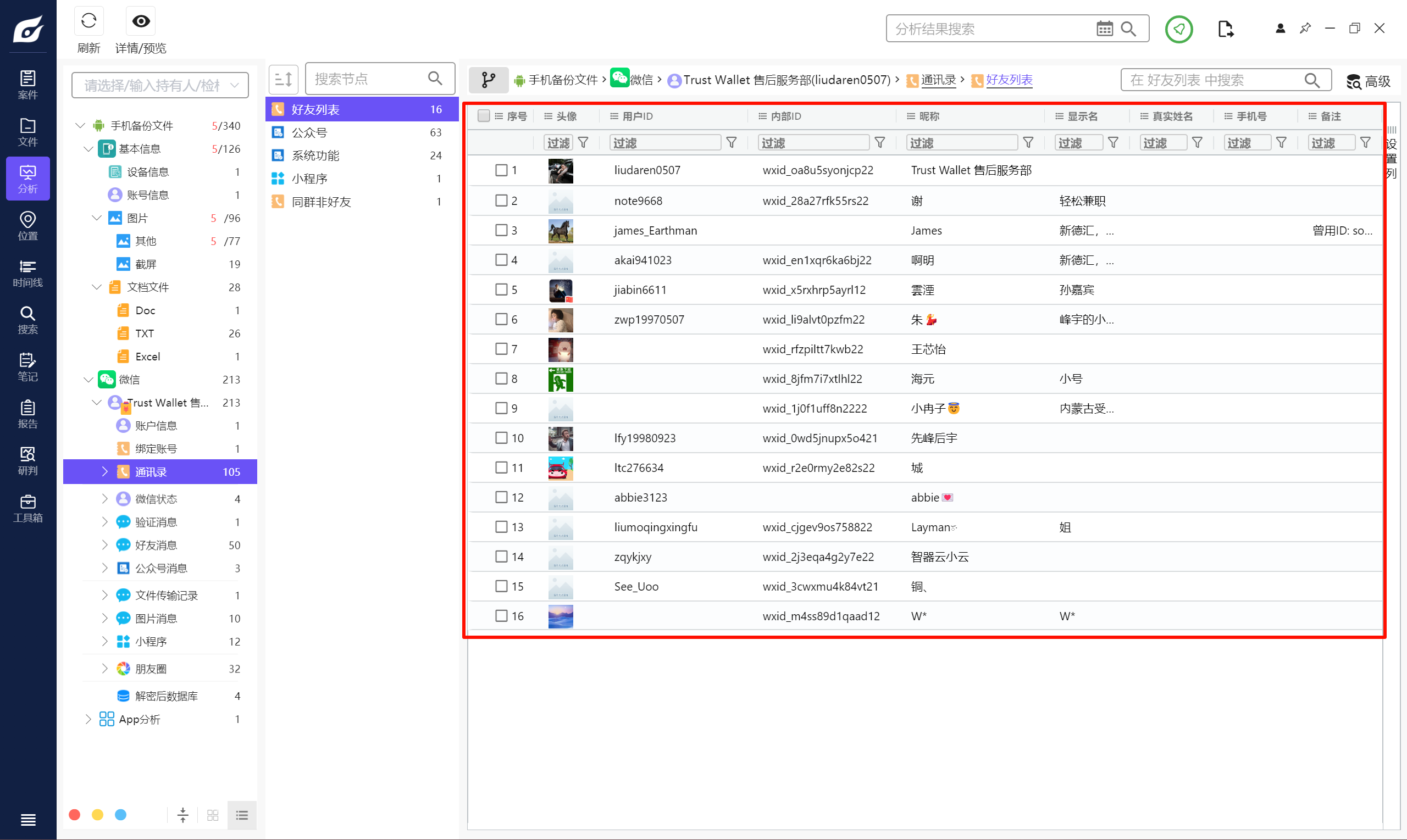Screen dimensions: 1407x840
Task: Collapse the 基本信息 tree node
Action: pos(88,148)
